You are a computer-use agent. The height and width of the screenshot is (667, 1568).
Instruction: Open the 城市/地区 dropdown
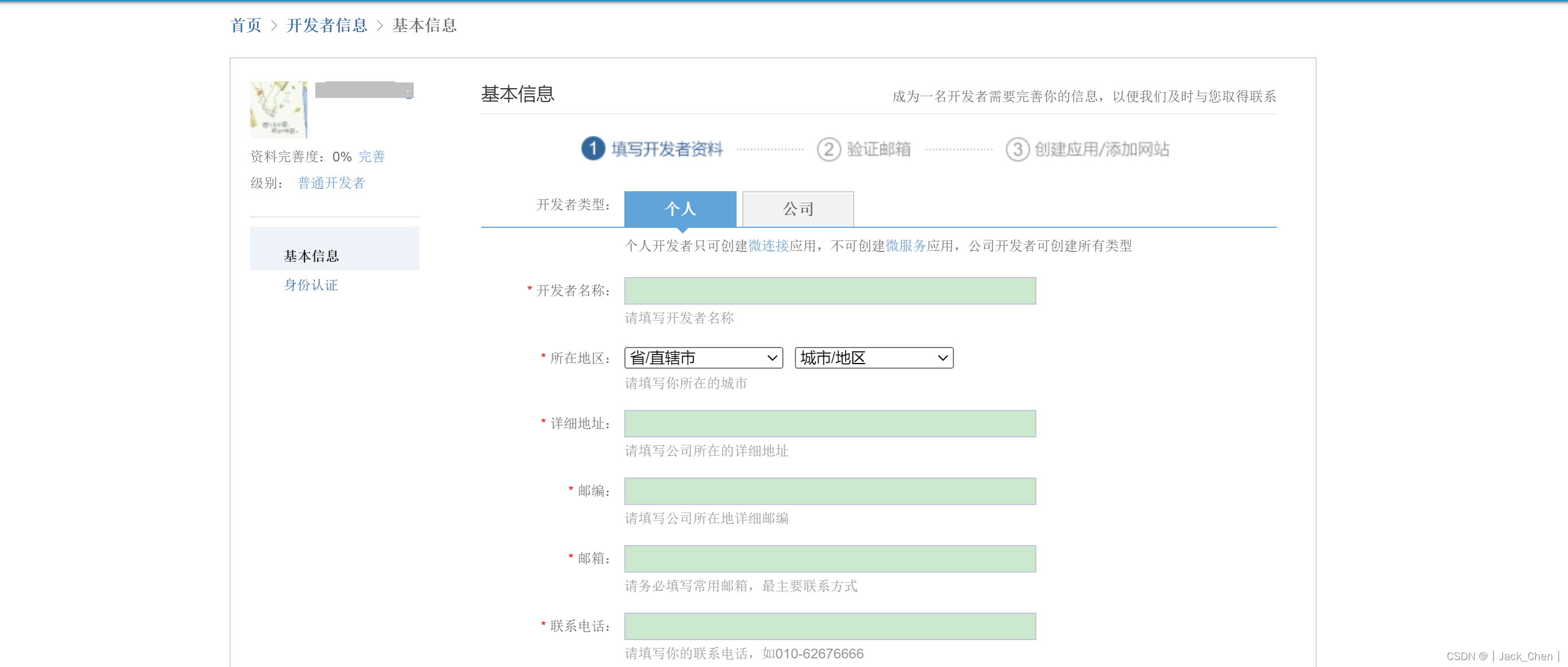[873, 358]
